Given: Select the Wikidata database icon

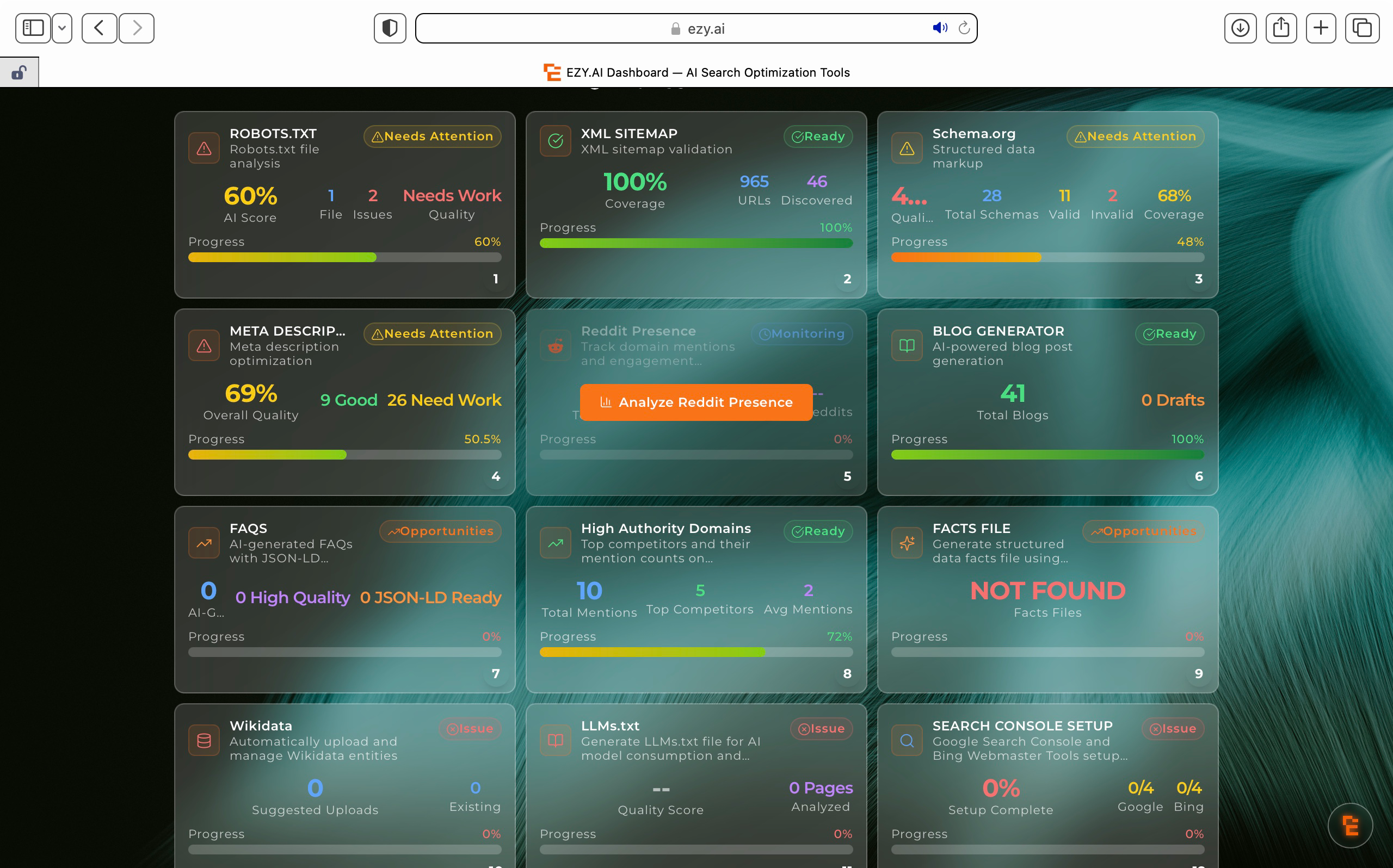Looking at the screenshot, I should [x=204, y=740].
